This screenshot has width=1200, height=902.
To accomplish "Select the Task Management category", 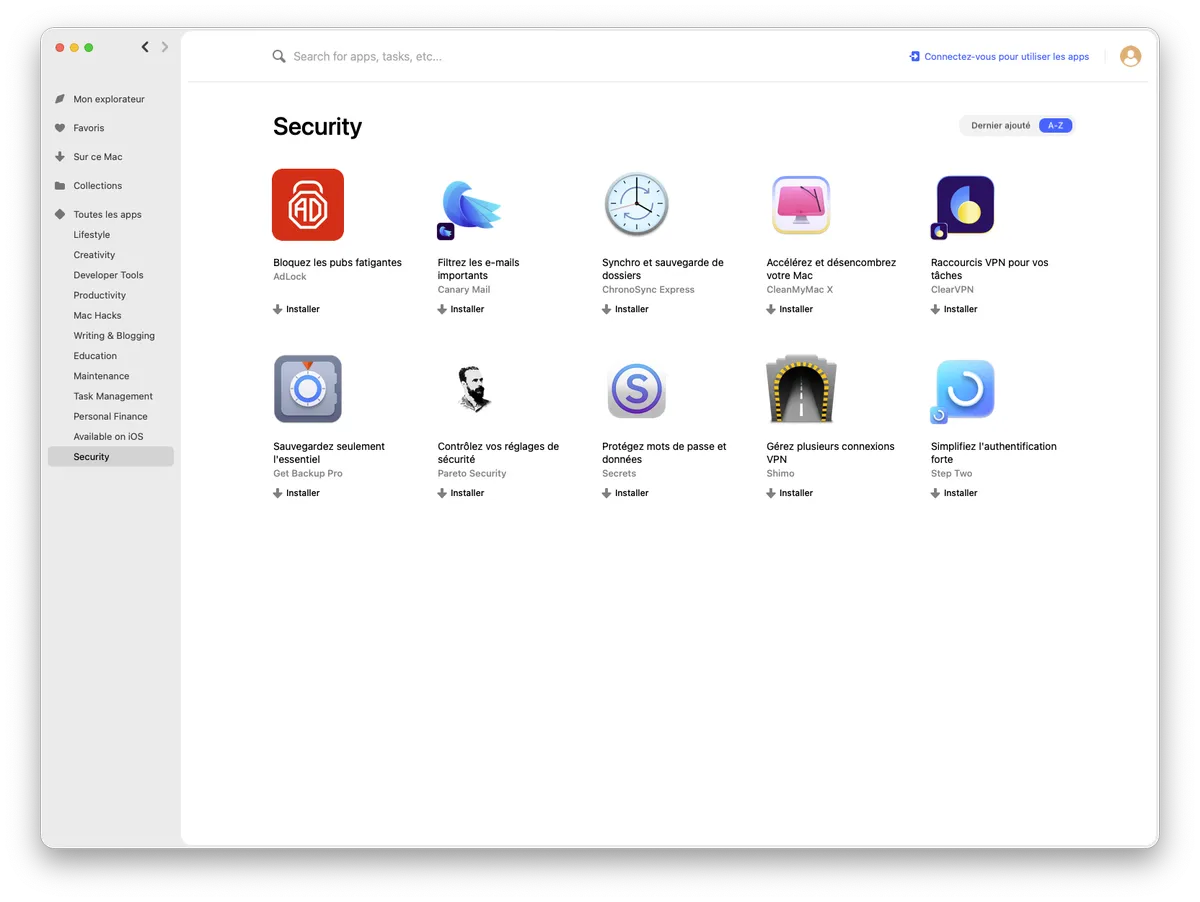I will click(111, 396).
